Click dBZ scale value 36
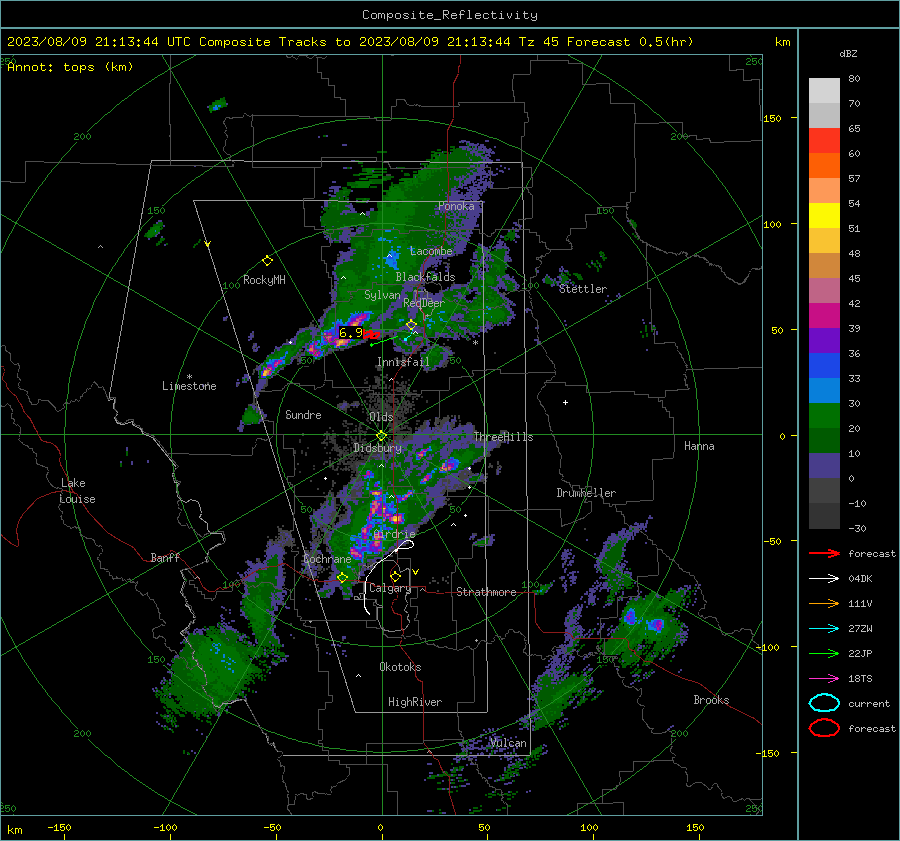900x841 pixels. (x=854, y=353)
